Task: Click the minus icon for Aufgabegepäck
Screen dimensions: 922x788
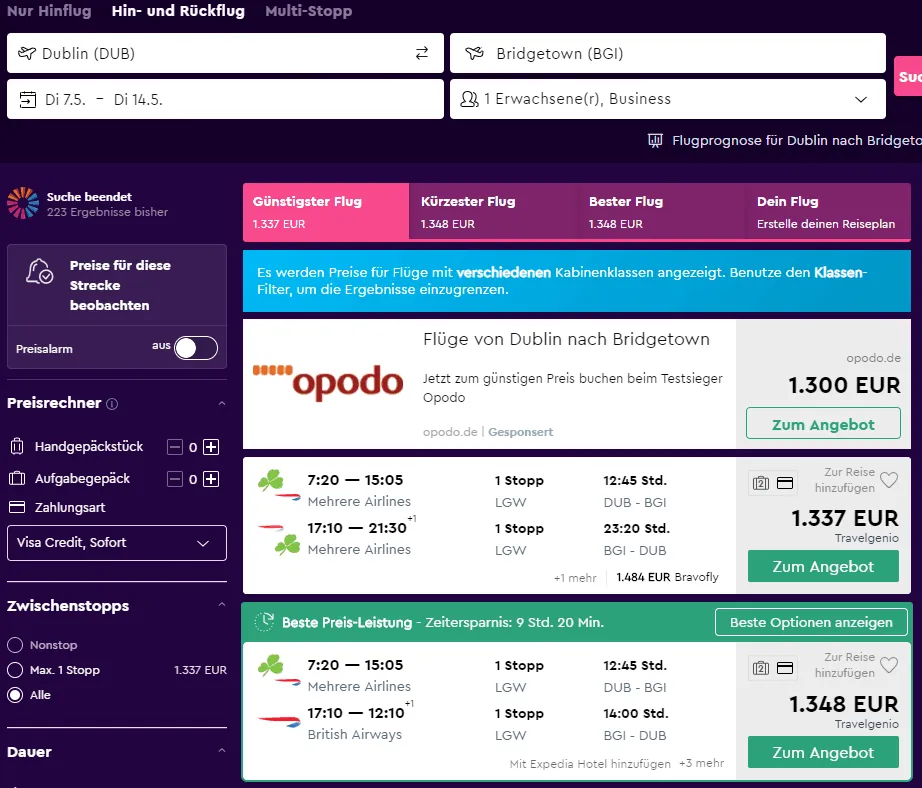Action: pyautogui.click(x=175, y=479)
